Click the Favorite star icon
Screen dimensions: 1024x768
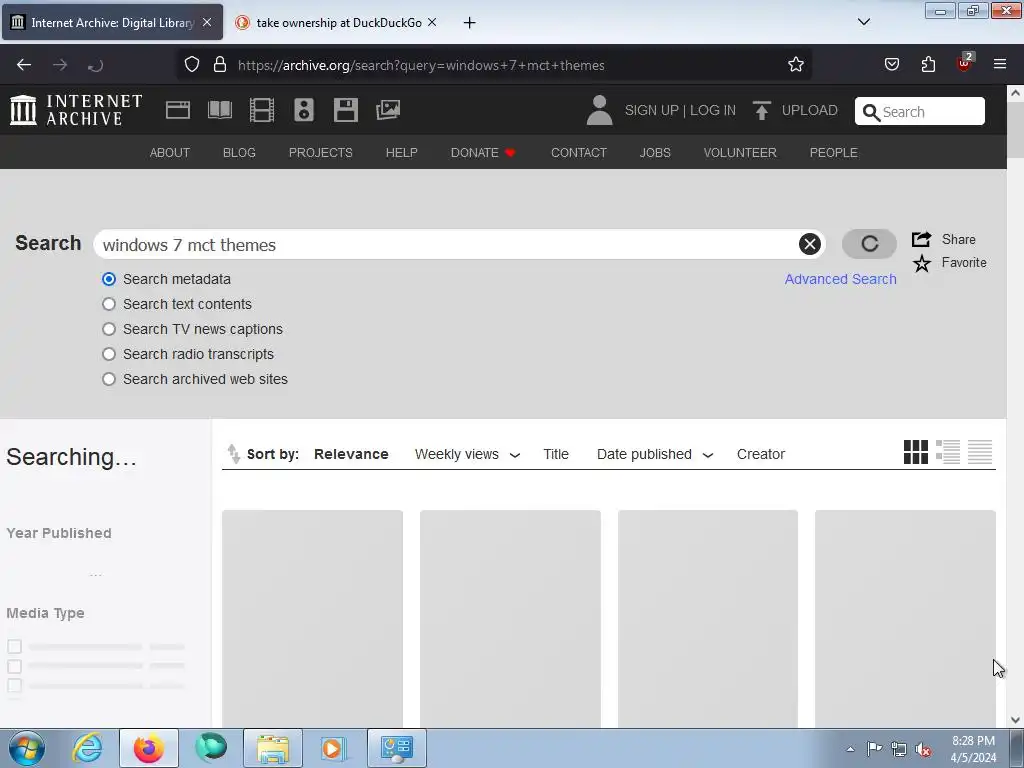921,263
